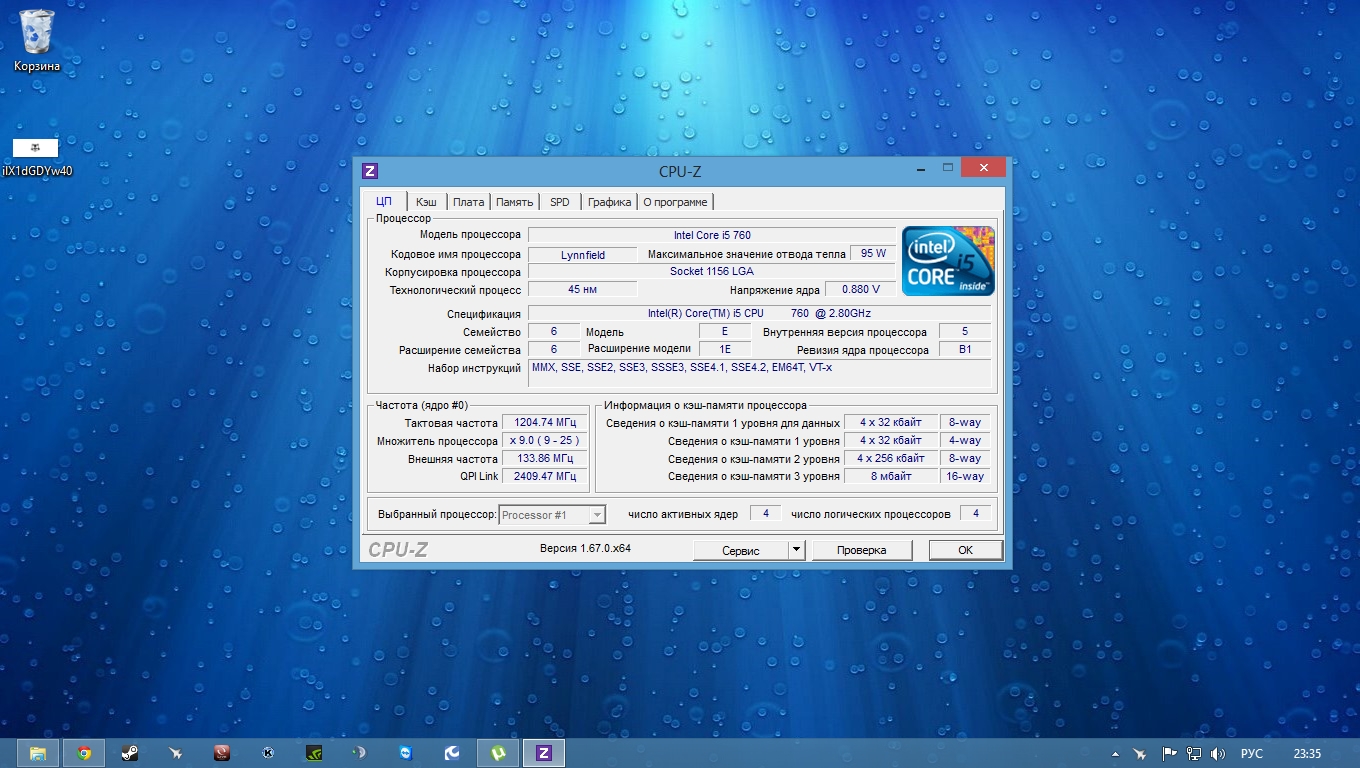Expand the Processor #1 selection dropdown

[x=597, y=515]
